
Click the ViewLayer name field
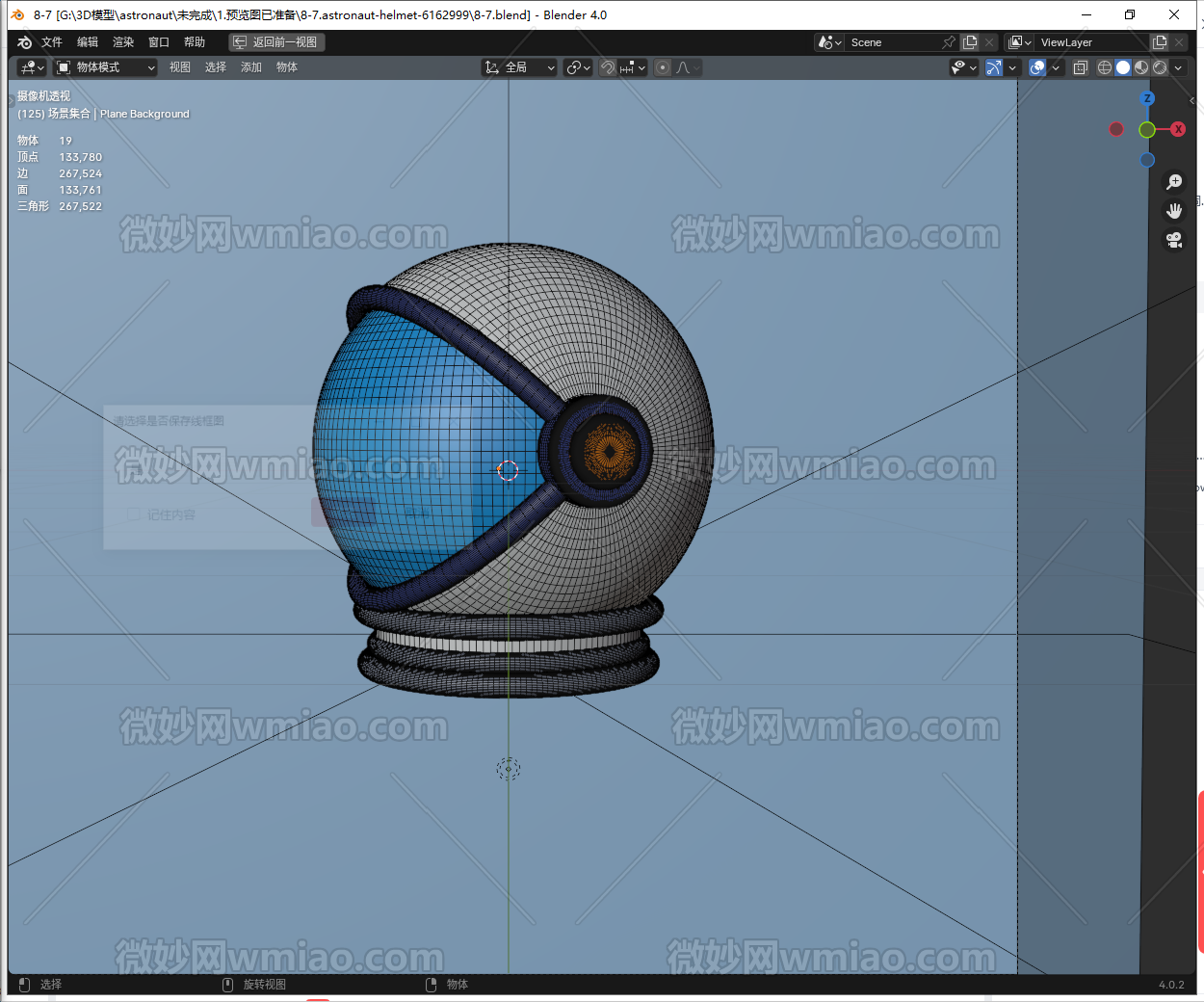(x=1093, y=42)
